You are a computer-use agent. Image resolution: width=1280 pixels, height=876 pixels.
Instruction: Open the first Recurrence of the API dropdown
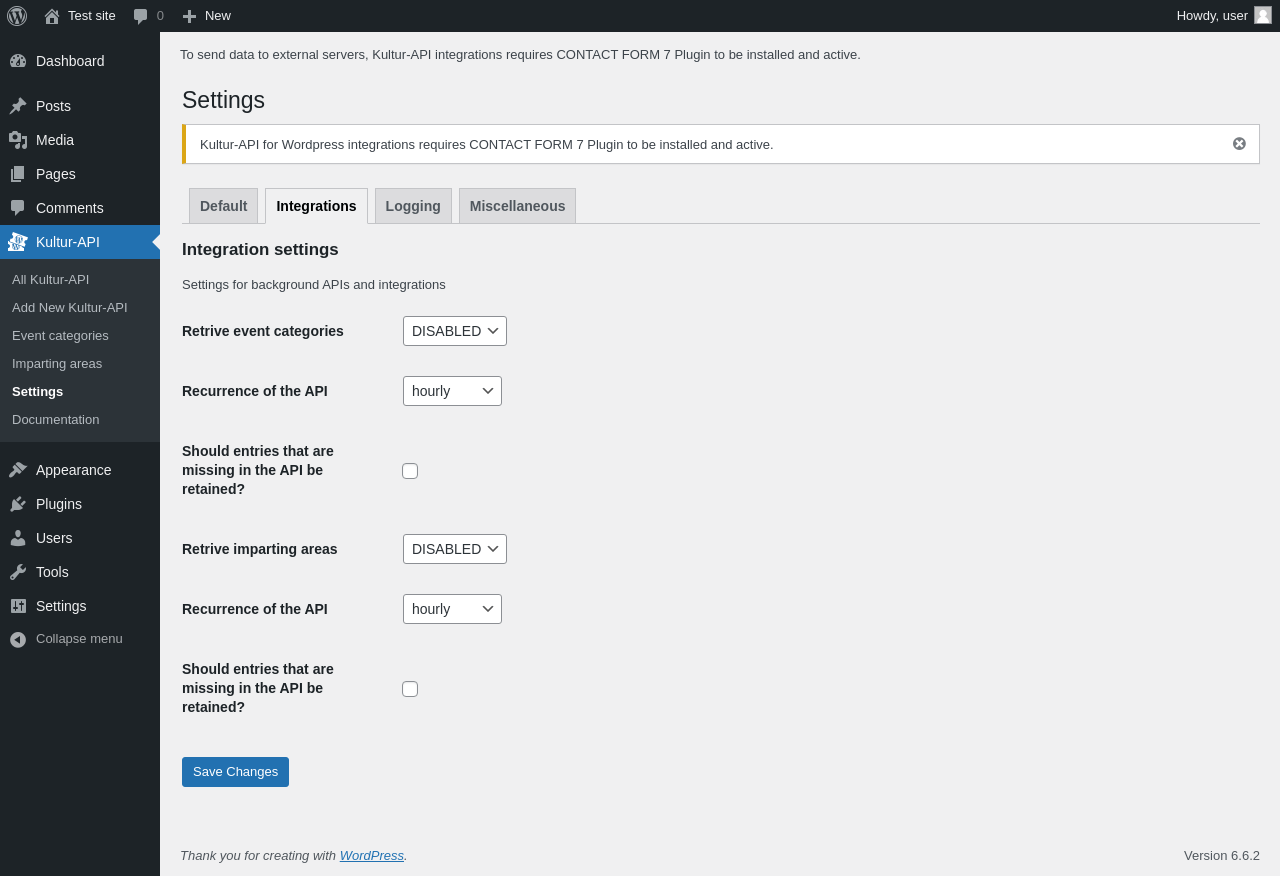point(452,391)
